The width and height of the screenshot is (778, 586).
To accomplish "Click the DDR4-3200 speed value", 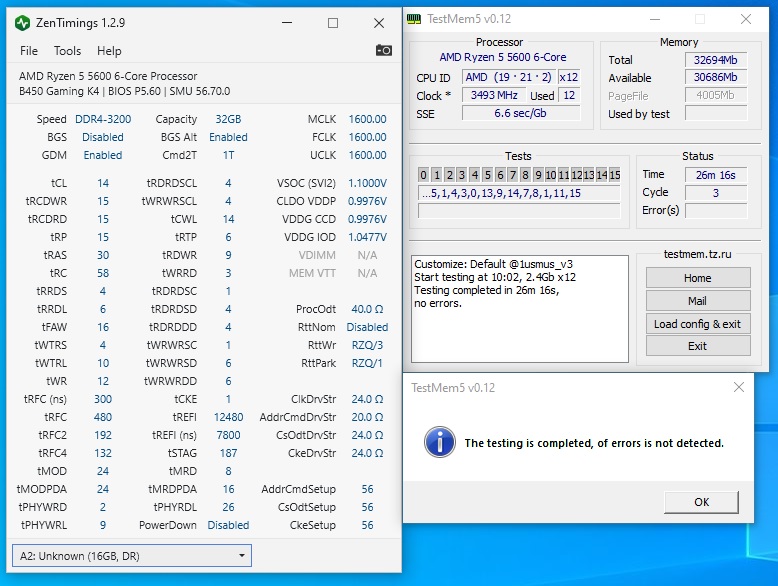I will [103, 119].
